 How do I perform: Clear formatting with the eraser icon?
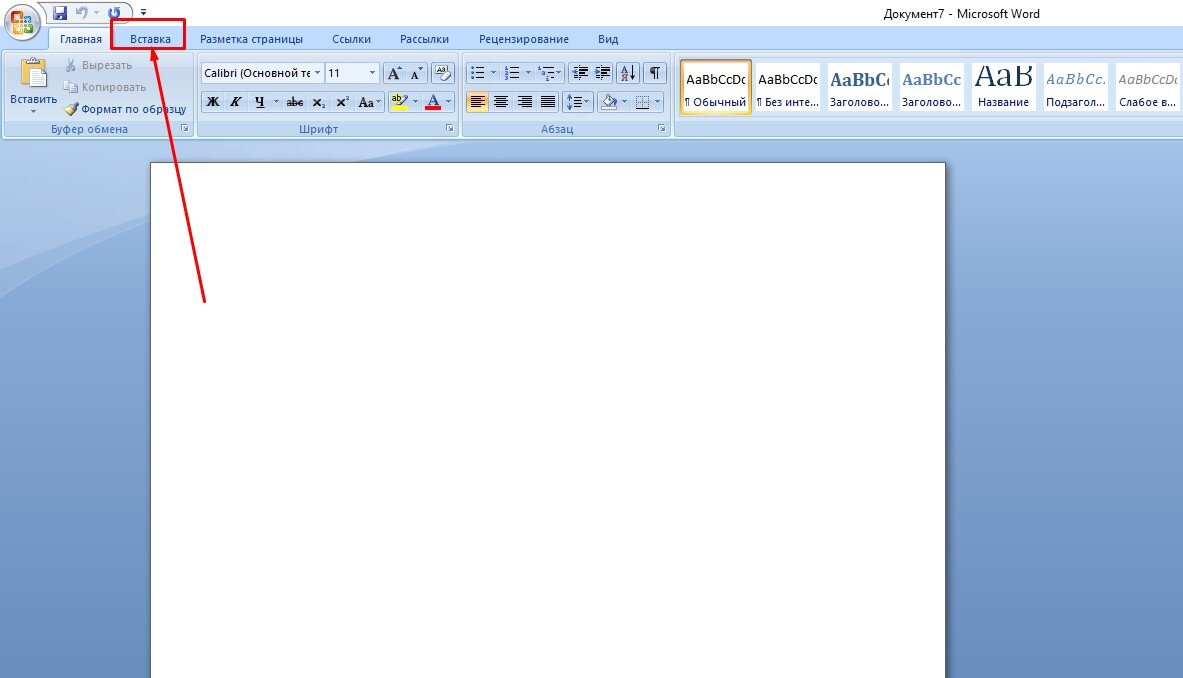[443, 73]
